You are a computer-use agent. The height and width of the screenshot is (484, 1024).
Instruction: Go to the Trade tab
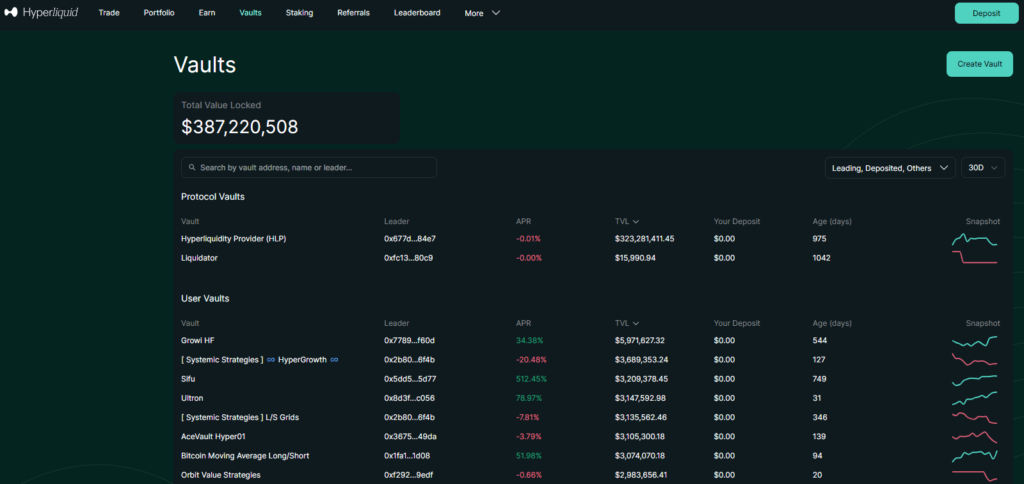tap(109, 13)
